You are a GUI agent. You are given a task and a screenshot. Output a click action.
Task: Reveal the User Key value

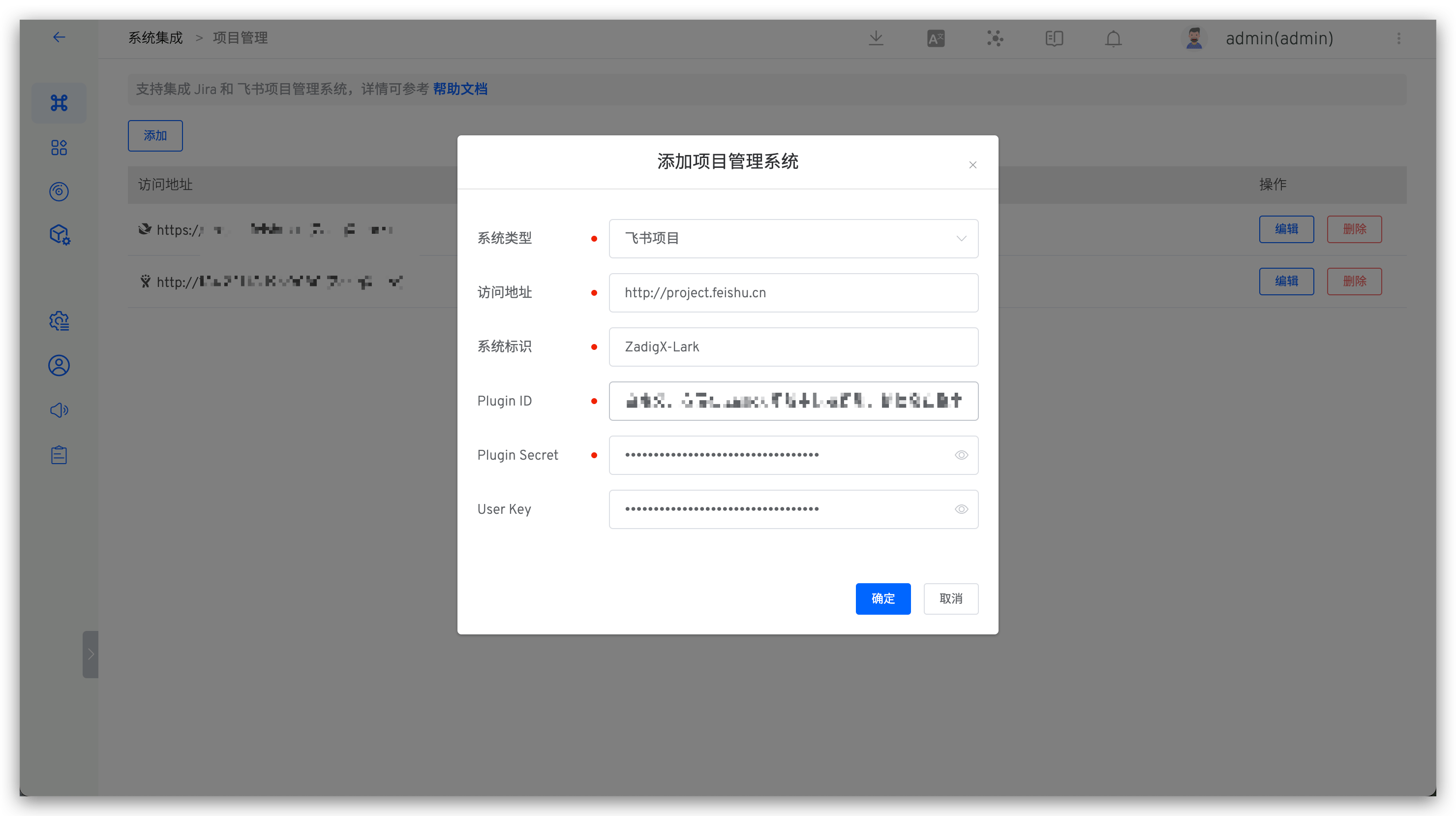961,509
